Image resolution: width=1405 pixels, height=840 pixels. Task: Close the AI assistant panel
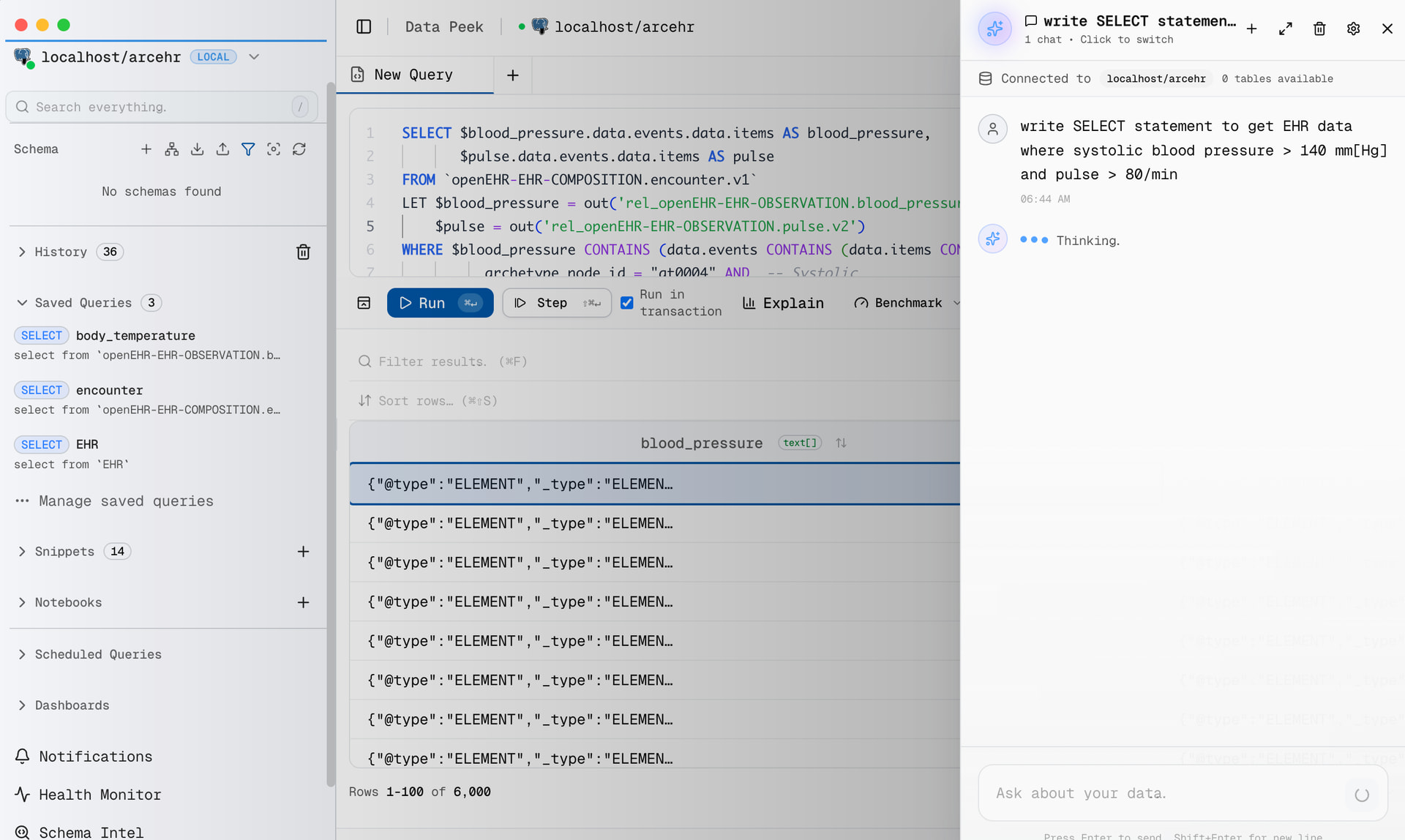coord(1387,29)
